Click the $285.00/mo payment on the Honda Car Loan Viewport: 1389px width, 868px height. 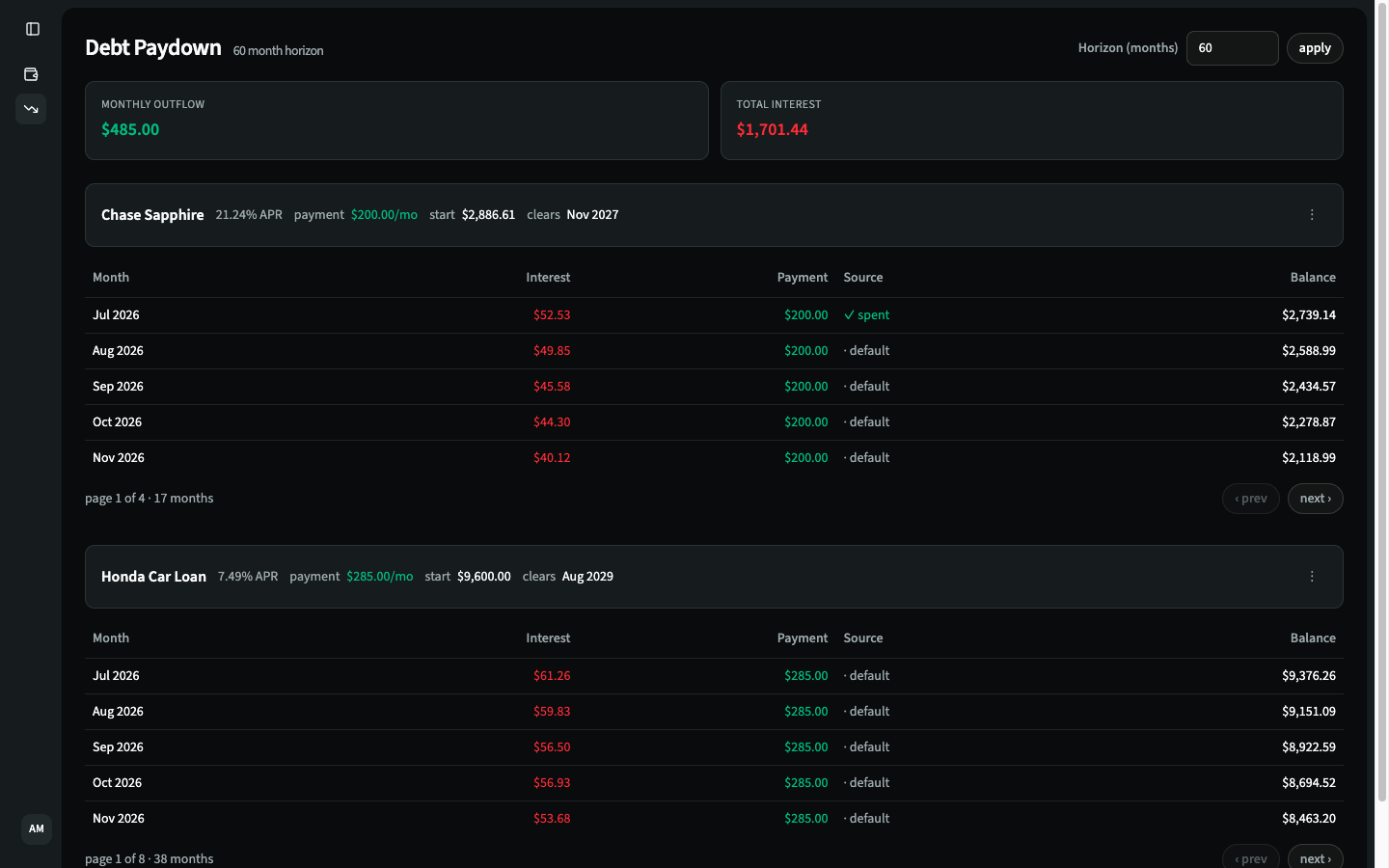pyautogui.click(x=380, y=577)
